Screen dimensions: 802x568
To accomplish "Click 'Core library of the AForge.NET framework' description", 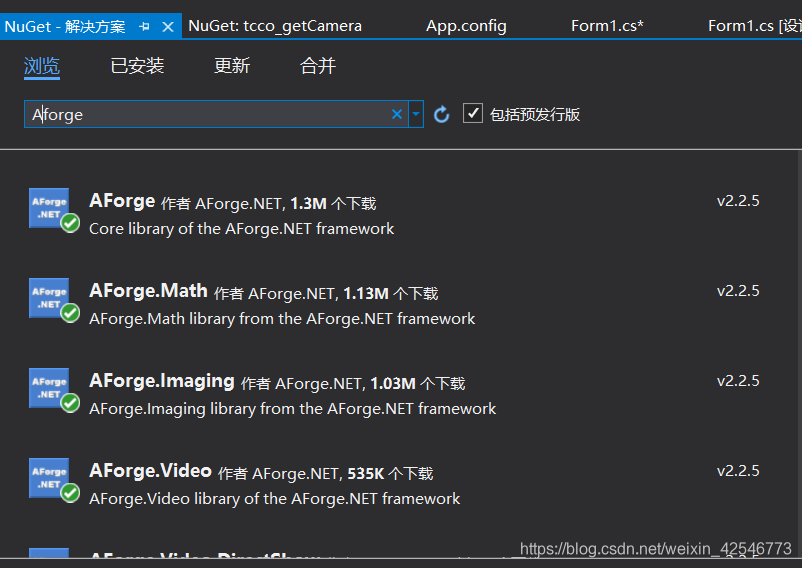I will [x=241, y=229].
